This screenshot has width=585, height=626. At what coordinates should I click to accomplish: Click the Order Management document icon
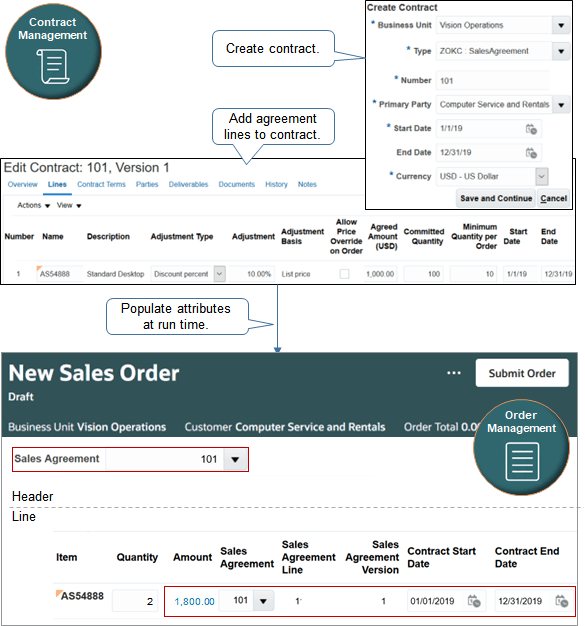(522, 462)
